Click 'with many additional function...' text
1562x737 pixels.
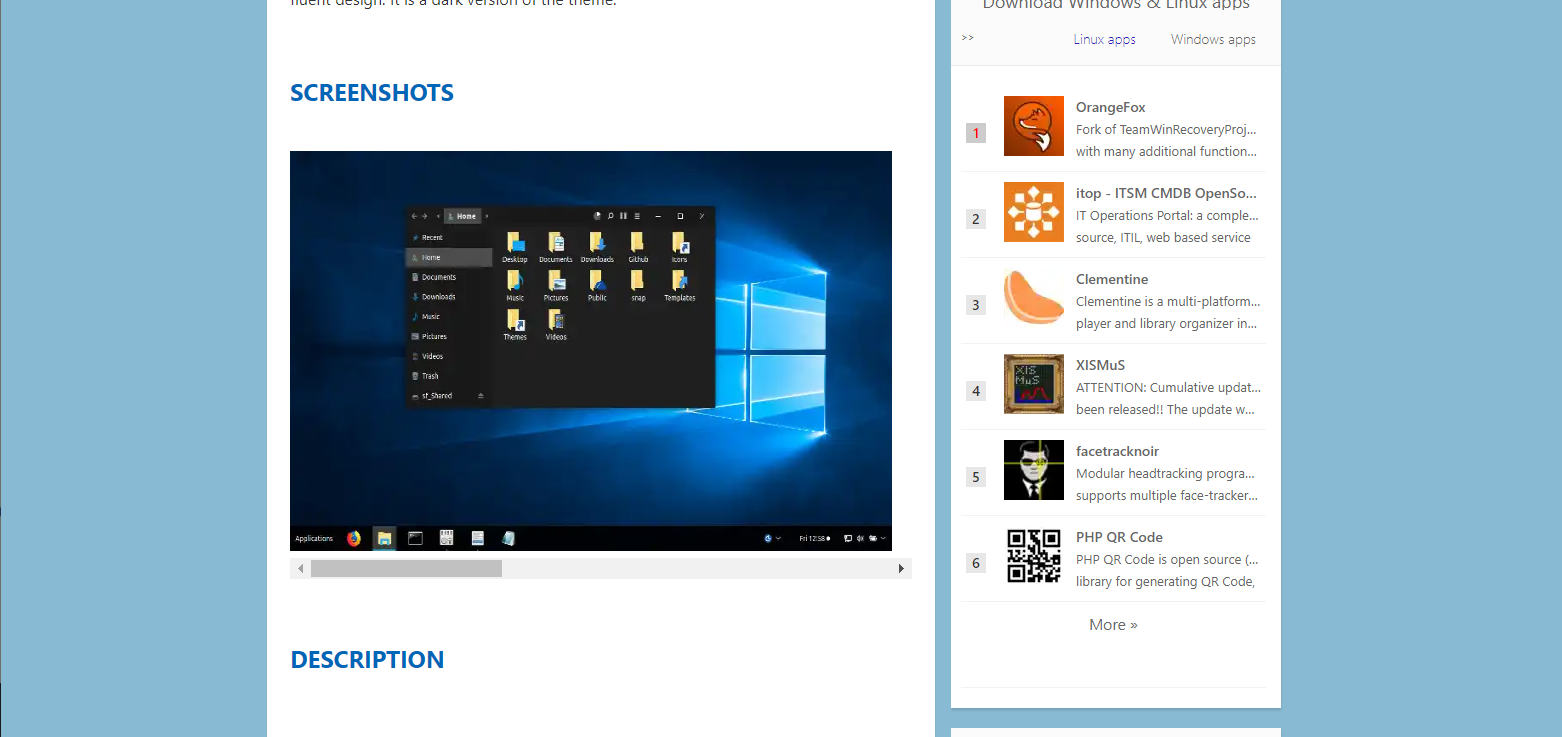coord(1167,151)
